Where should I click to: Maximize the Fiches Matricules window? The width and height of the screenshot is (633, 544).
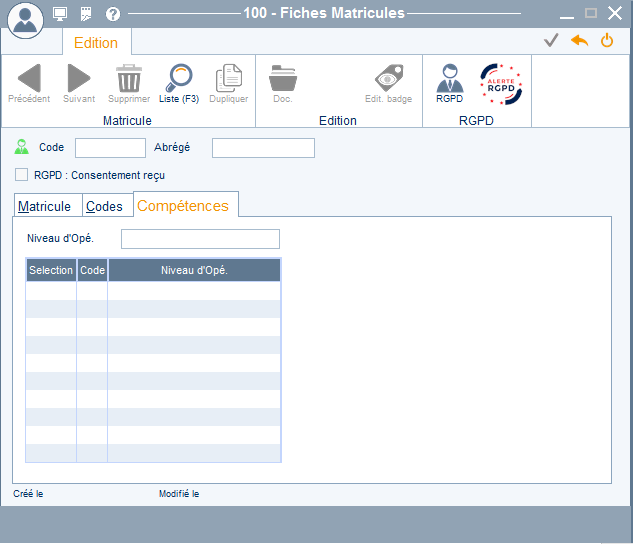(x=591, y=13)
